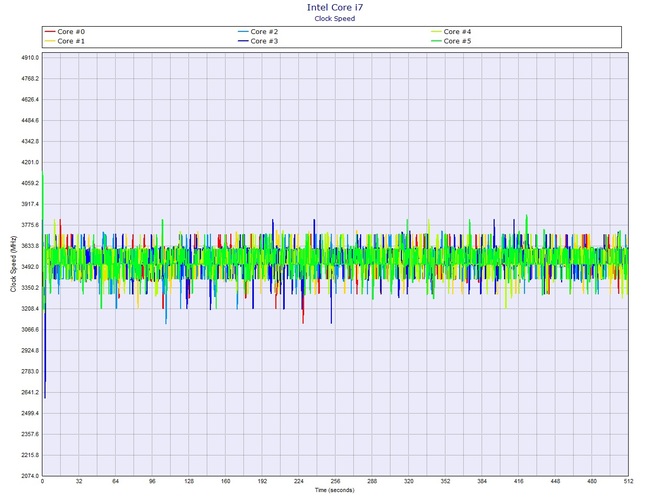Click the 384 x-axis time label

(x=482, y=481)
